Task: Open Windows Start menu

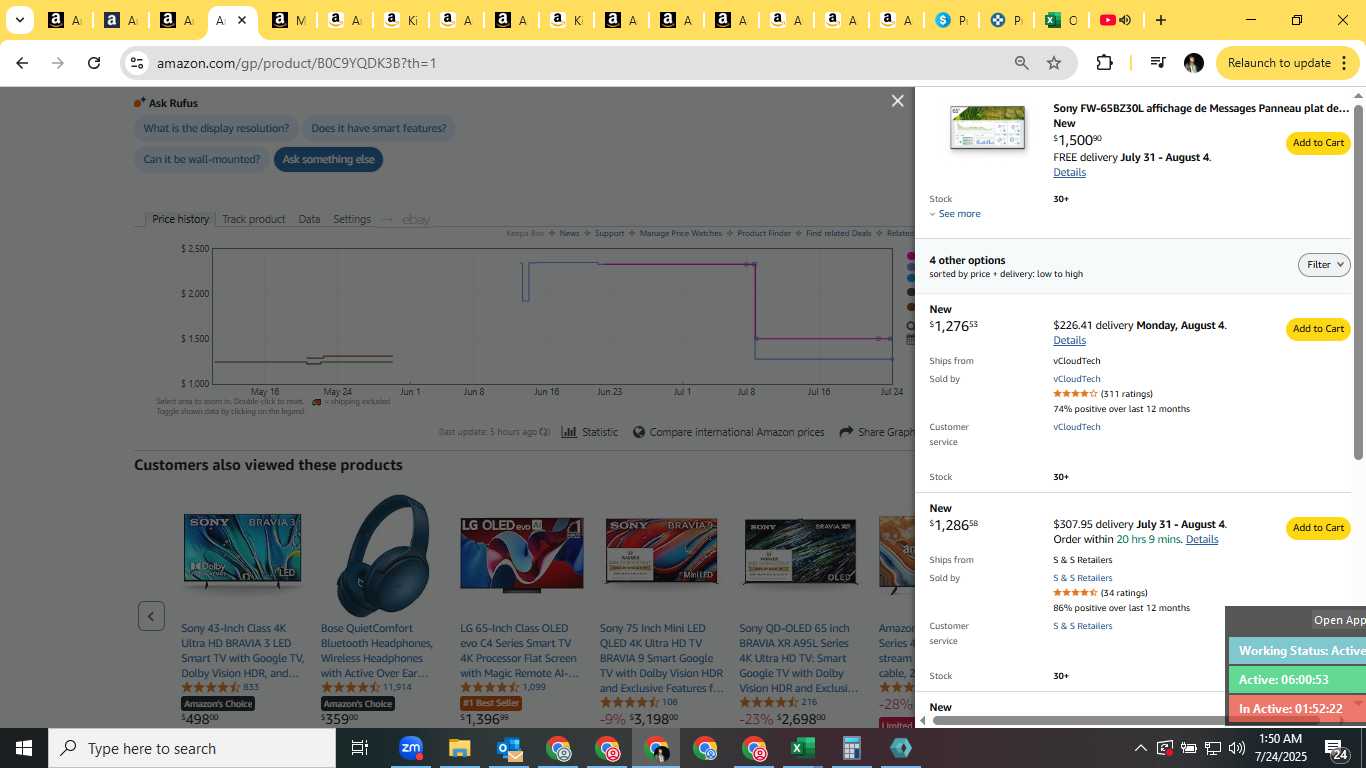Action: tap(23, 748)
